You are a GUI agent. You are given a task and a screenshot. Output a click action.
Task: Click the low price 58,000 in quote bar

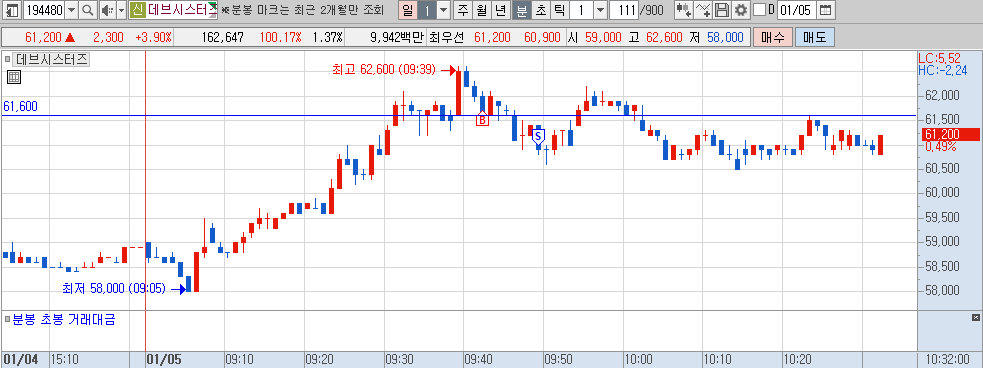[x=725, y=37]
